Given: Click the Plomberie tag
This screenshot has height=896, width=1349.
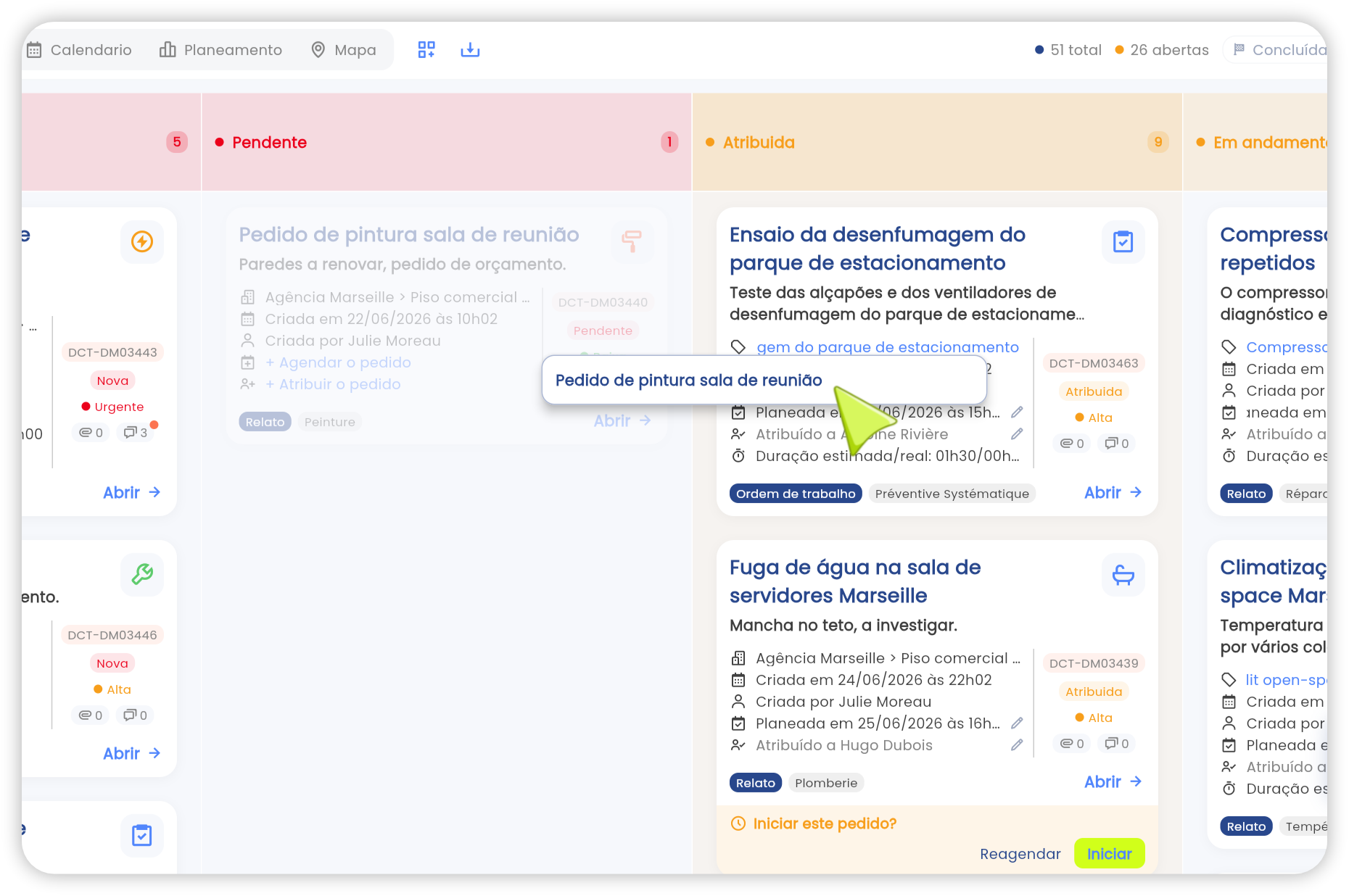Looking at the screenshot, I should [826, 783].
